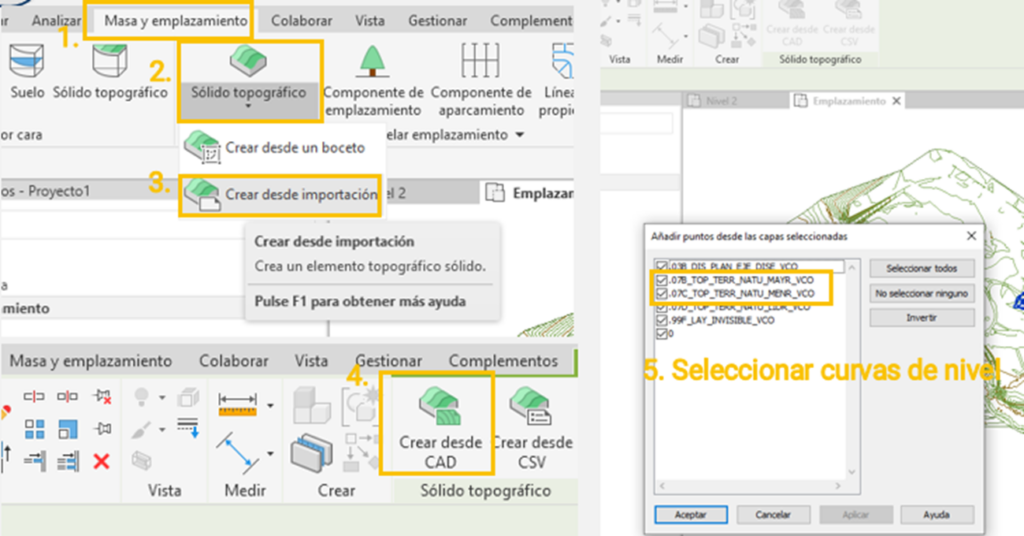Viewport: 1024px width, 536px height.
Task: Select the Split Element modify icon
Action: pyautogui.click(x=34, y=396)
